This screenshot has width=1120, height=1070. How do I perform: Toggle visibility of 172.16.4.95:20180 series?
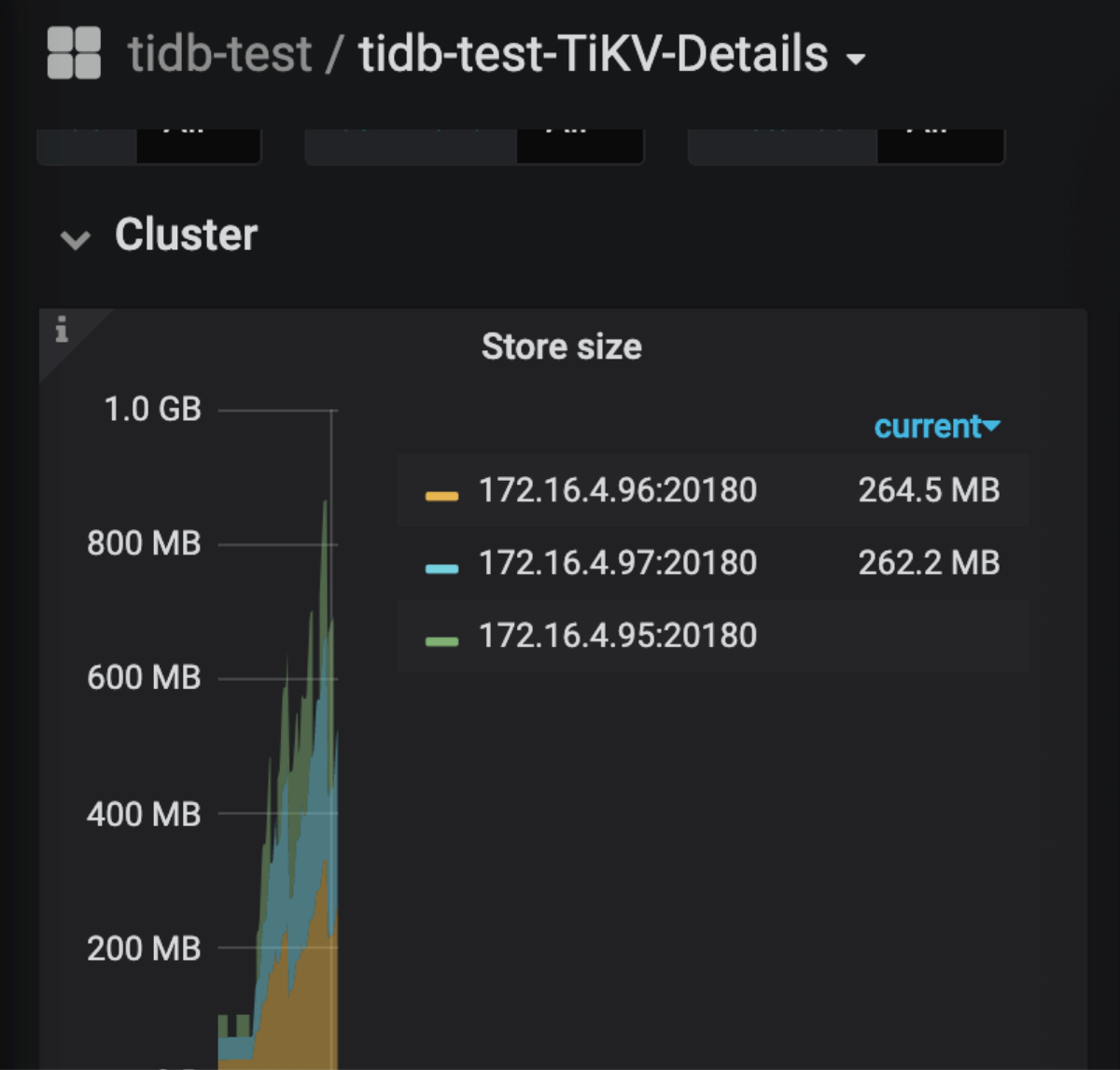tap(617, 636)
